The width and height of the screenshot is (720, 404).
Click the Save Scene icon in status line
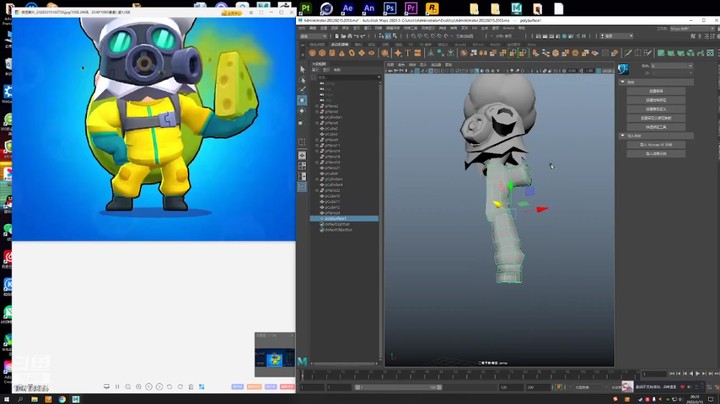point(349,36)
